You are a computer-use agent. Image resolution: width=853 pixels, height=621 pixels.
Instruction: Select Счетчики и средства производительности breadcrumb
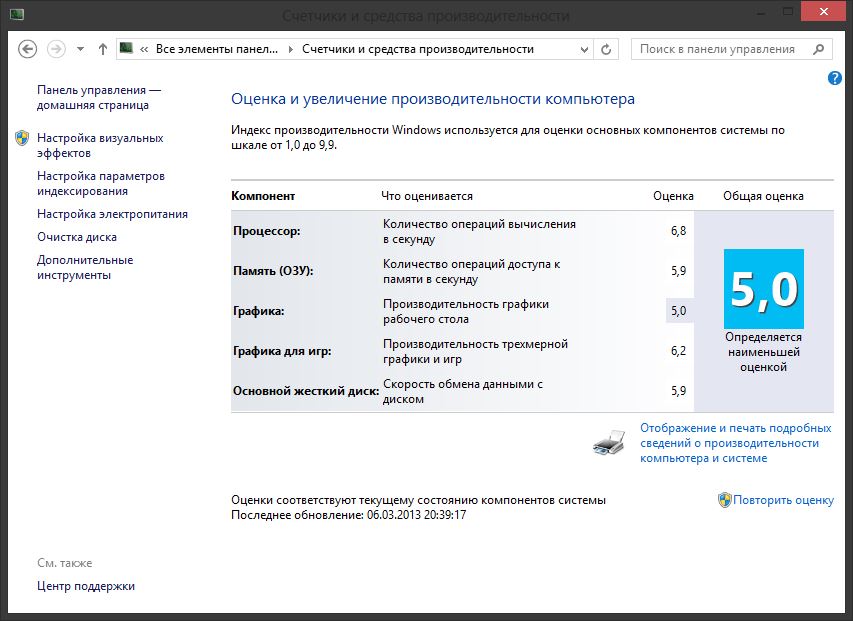[418, 49]
